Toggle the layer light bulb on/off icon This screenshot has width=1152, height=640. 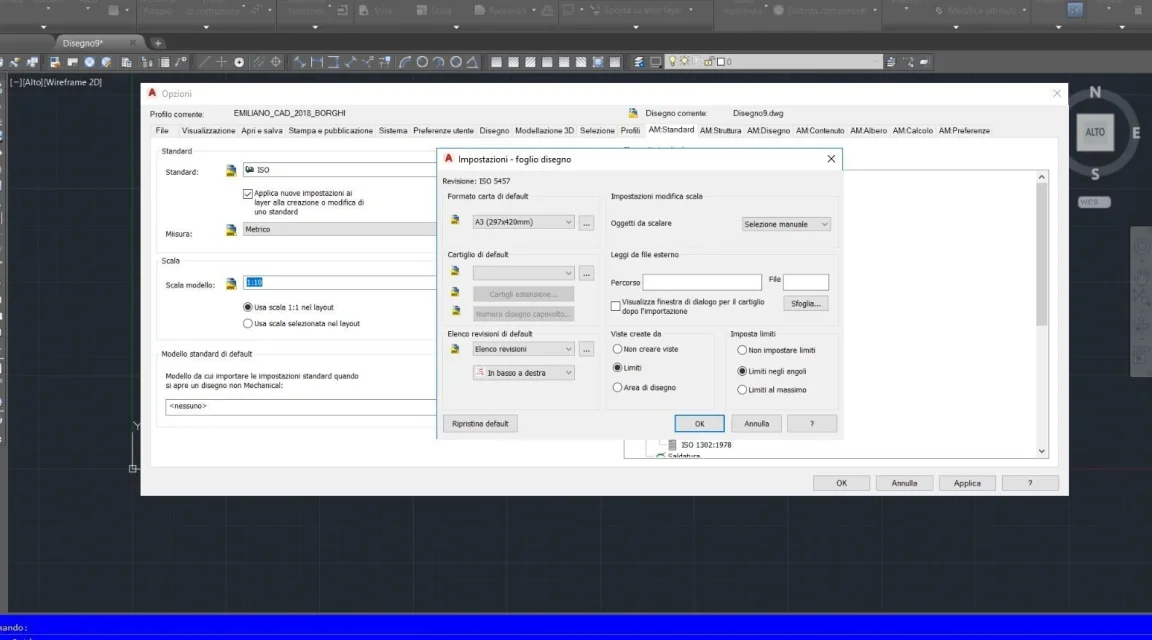[672, 62]
